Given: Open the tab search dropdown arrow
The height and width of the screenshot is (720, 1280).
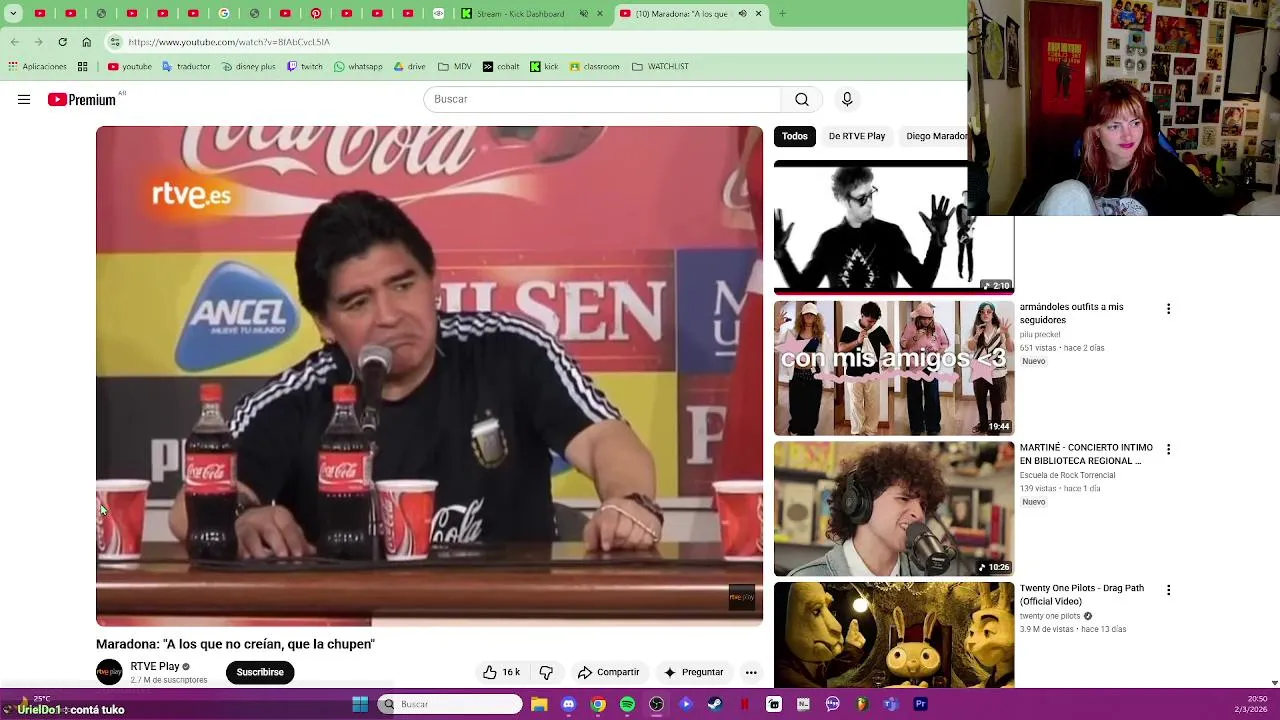Looking at the screenshot, I should [x=13, y=13].
